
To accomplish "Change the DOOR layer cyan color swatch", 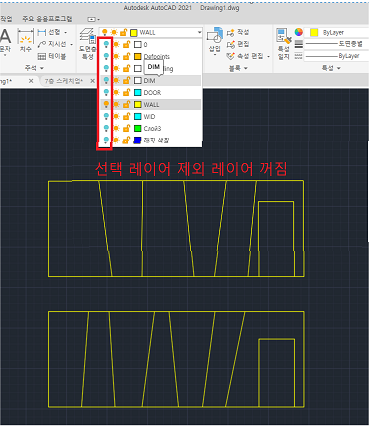I will pos(138,92).
